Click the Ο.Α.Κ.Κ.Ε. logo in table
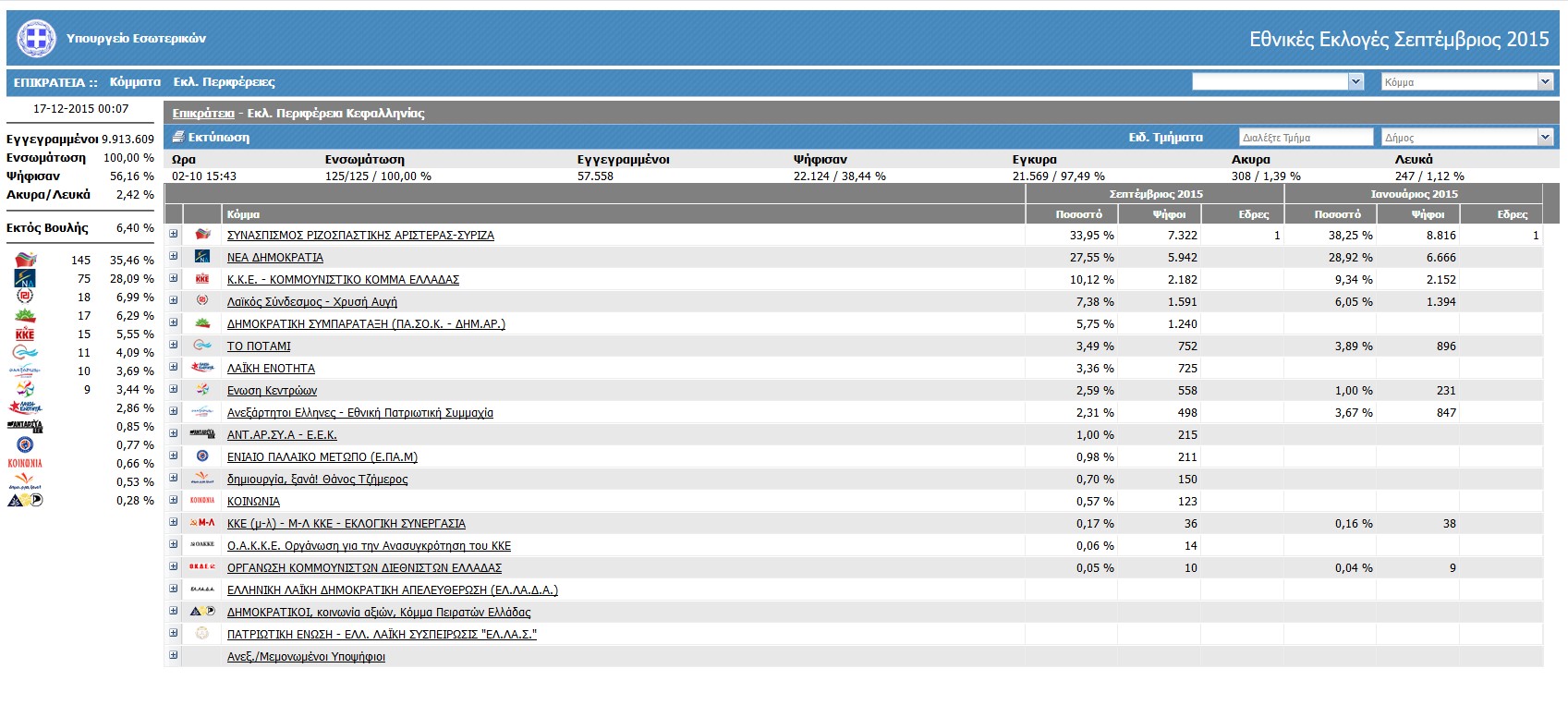Image resolution: width=1568 pixels, height=717 pixels. click(x=202, y=545)
